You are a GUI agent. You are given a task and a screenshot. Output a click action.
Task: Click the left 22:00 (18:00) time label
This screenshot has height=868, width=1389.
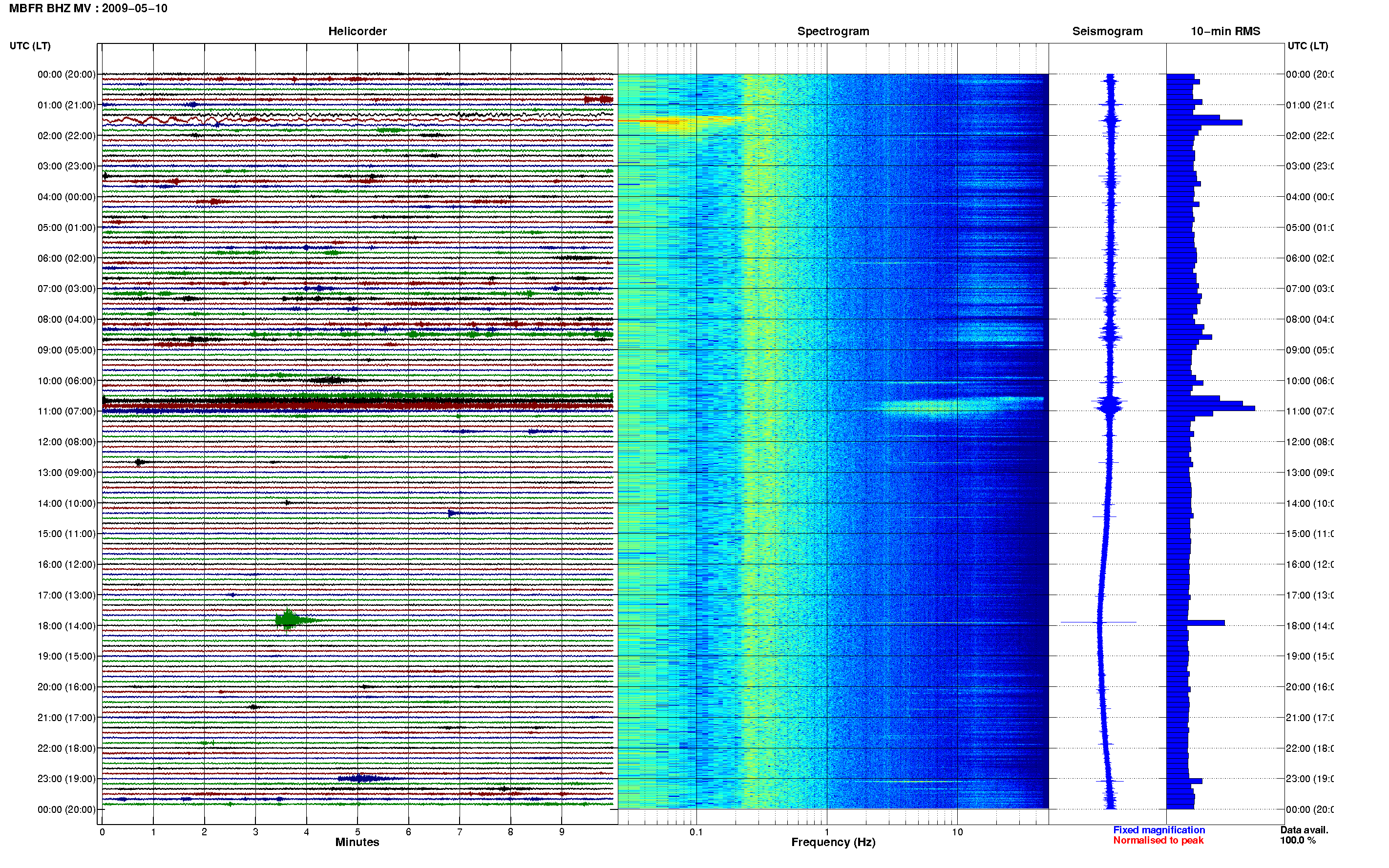click(x=66, y=748)
